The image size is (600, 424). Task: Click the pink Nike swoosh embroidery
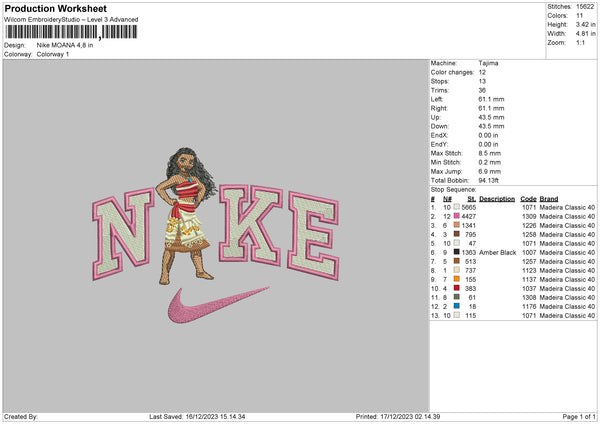click(x=218, y=305)
